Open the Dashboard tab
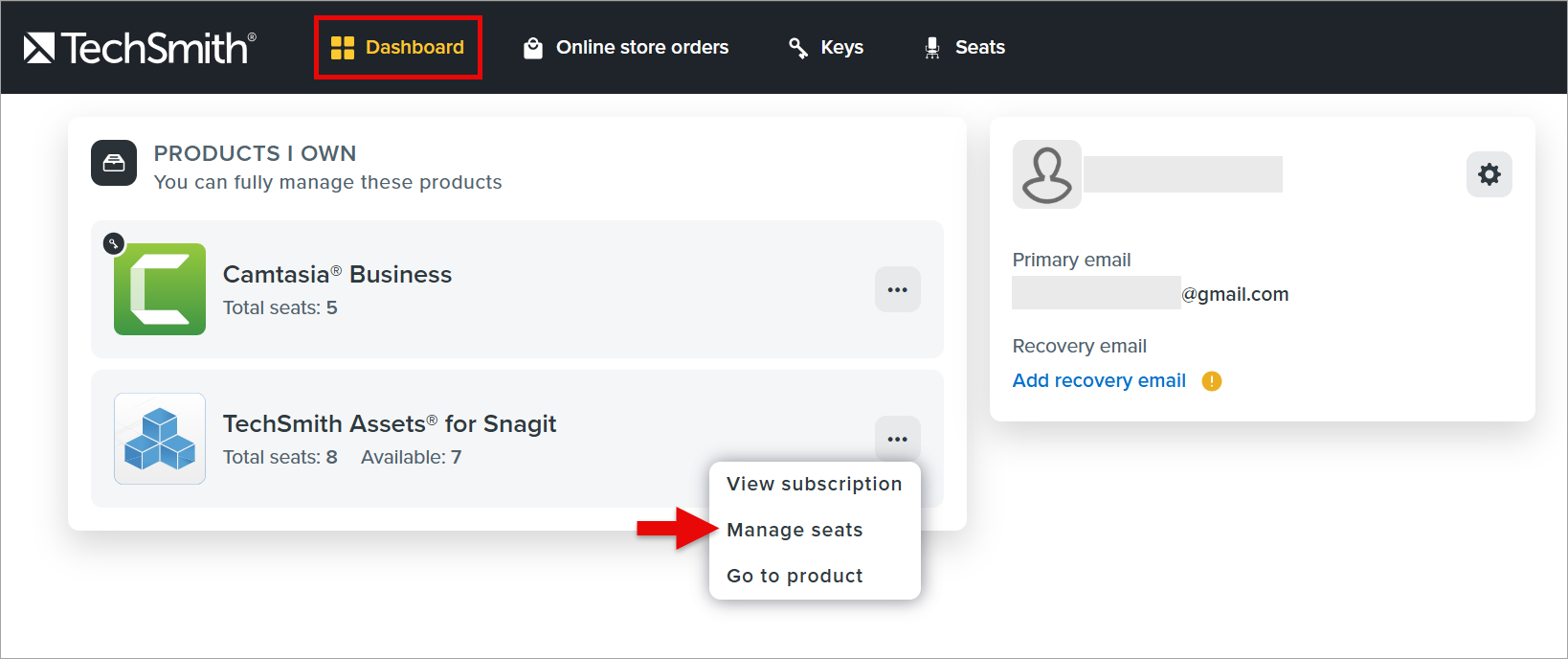The width and height of the screenshot is (1568, 659). point(397,48)
